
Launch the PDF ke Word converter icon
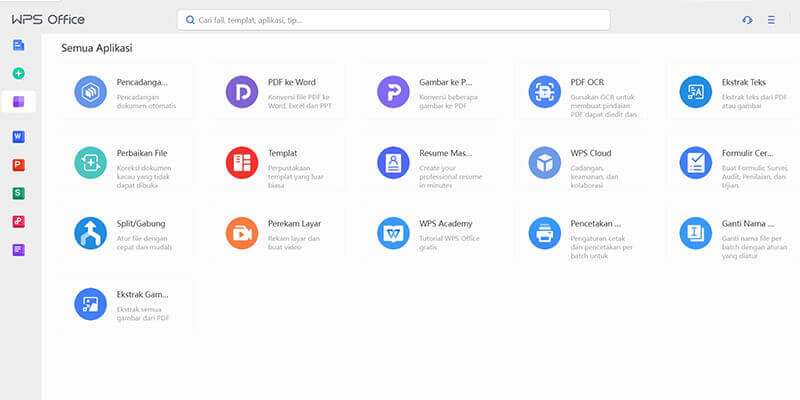click(242, 92)
